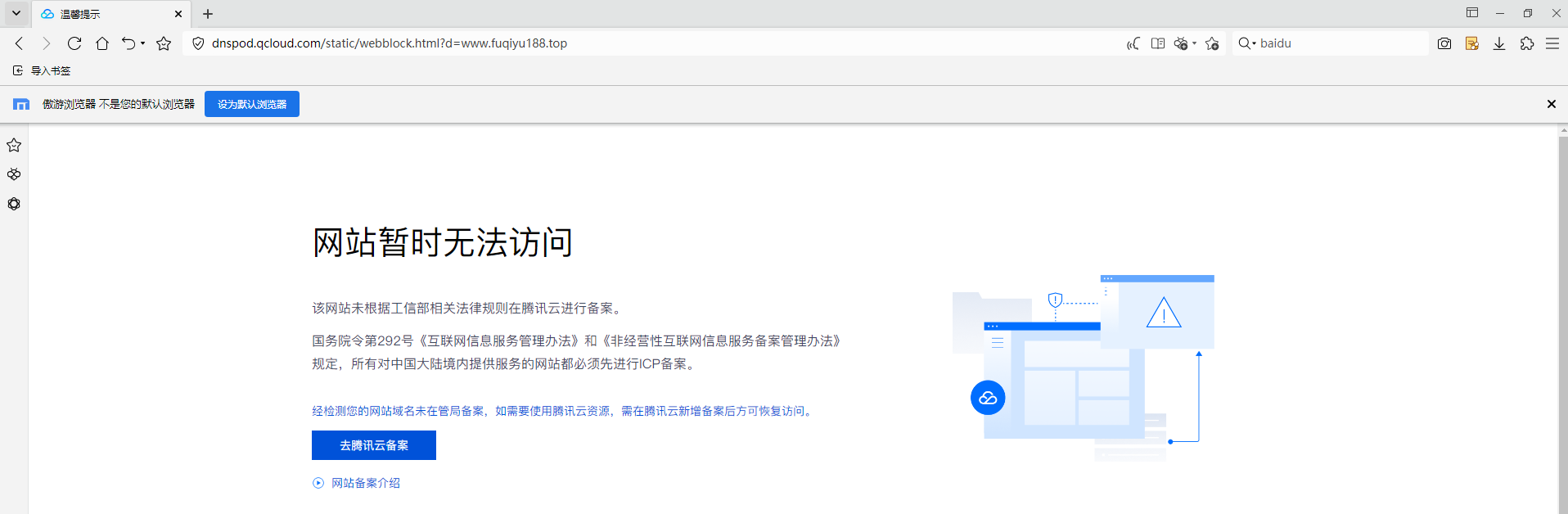Click the 国务院令第292号 paragraph text
The width and height of the screenshot is (1568, 514).
pos(577,352)
